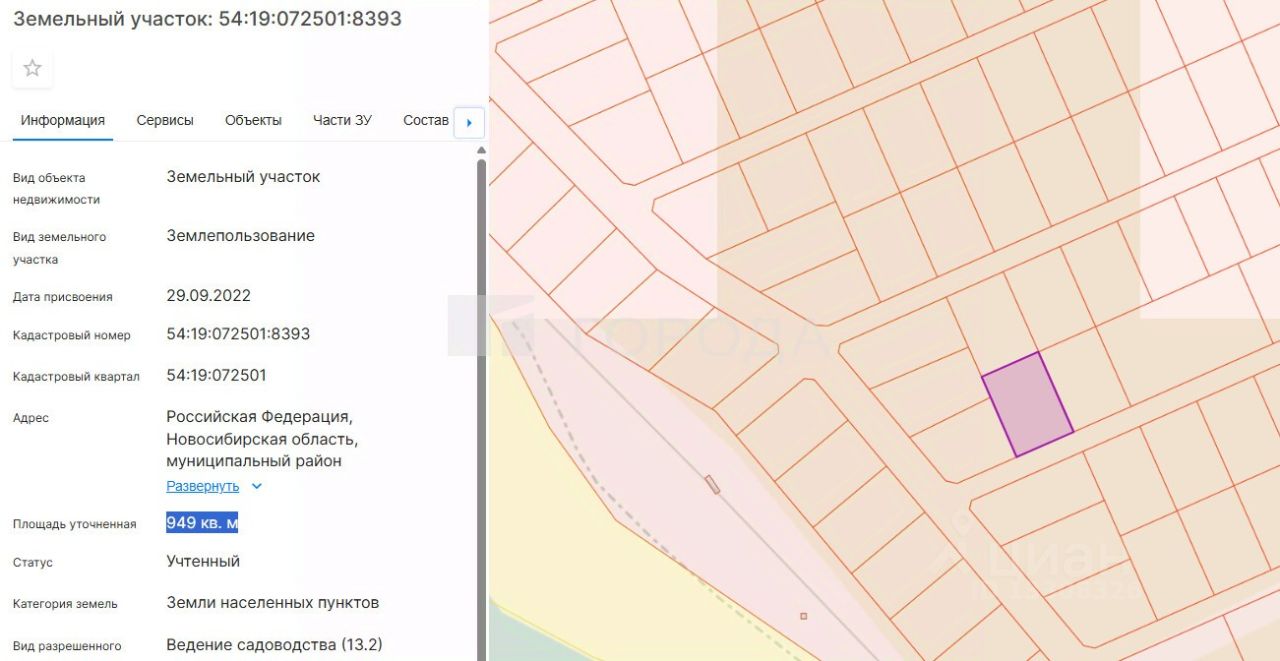The image size is (1280, 661).
Task: Click the parcel title heading 54:19:072501:8393
Action: (x=207, y=19)
